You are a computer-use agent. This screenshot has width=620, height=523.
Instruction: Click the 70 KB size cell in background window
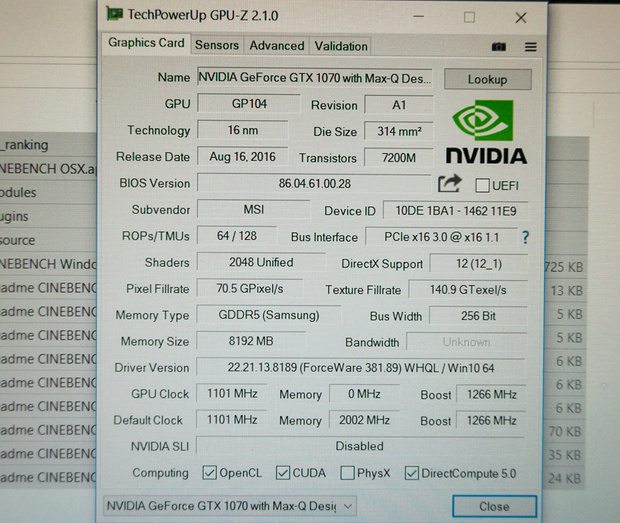565,431
